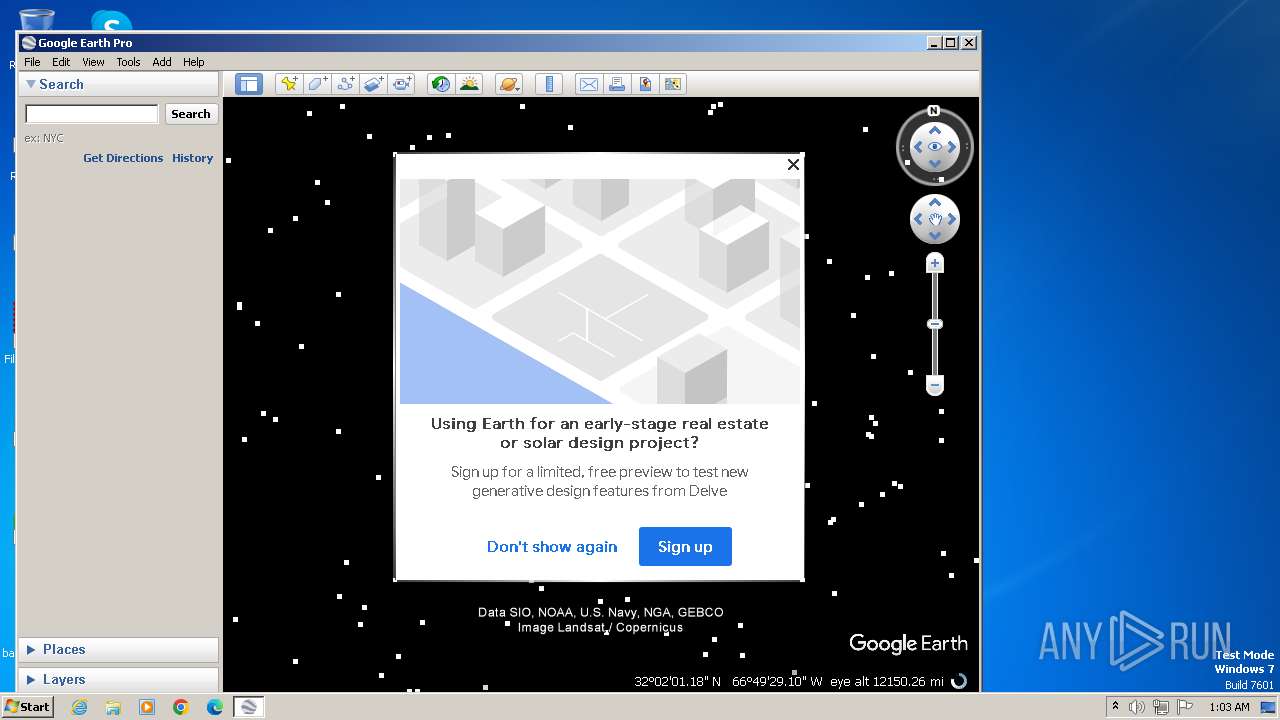Click the taskbar clock
Viewport: 1280px width, 720px height.
(1229, 707)
